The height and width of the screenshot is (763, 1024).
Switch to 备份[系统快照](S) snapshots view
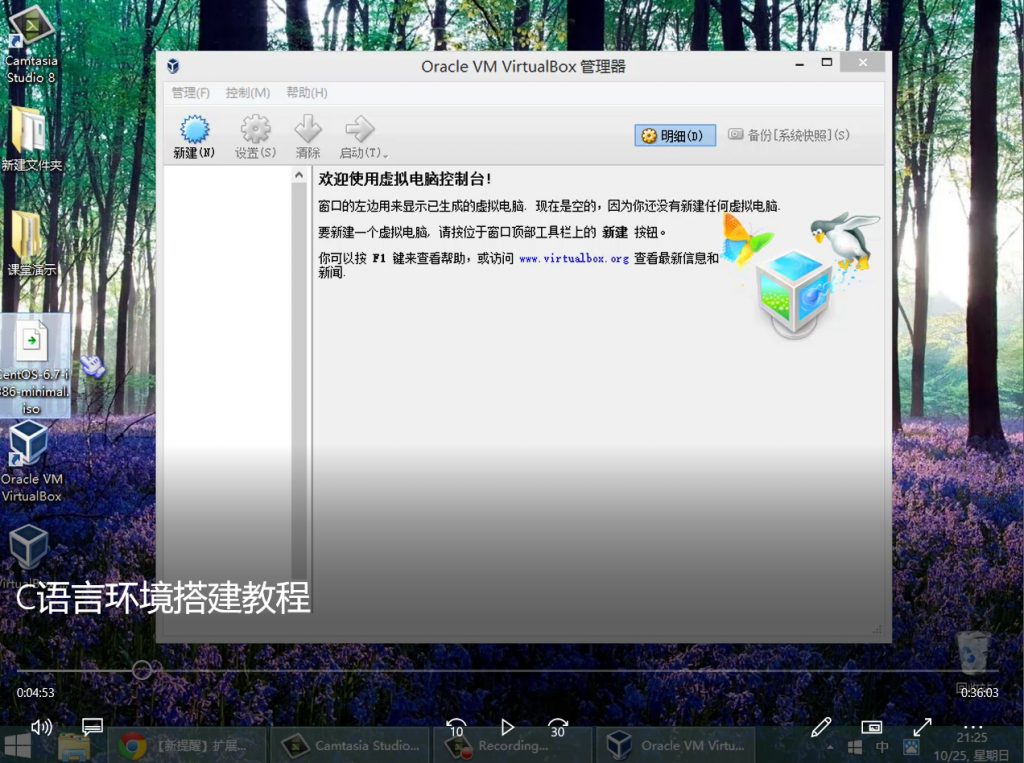click(x=789, y=135)
